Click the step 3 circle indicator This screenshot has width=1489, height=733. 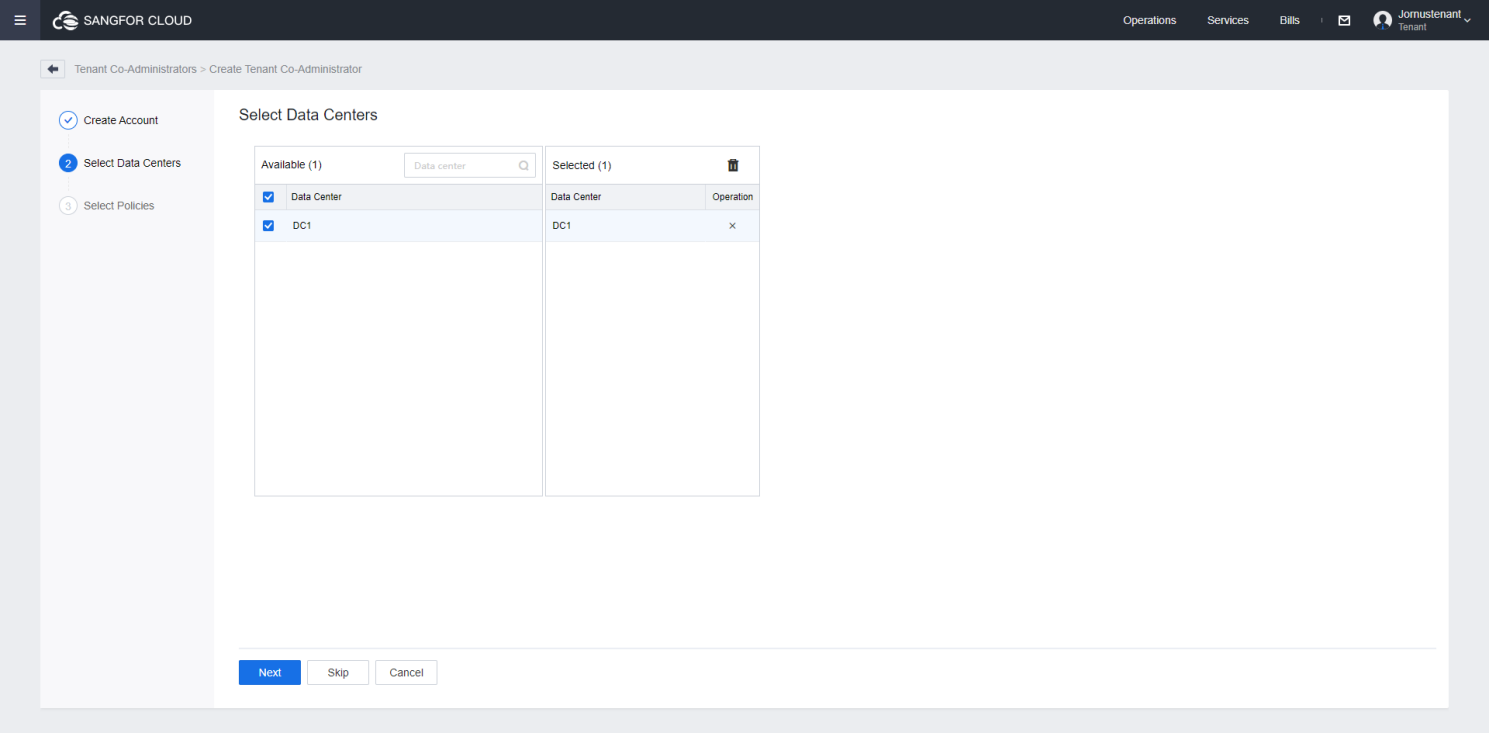coord(68,206)
